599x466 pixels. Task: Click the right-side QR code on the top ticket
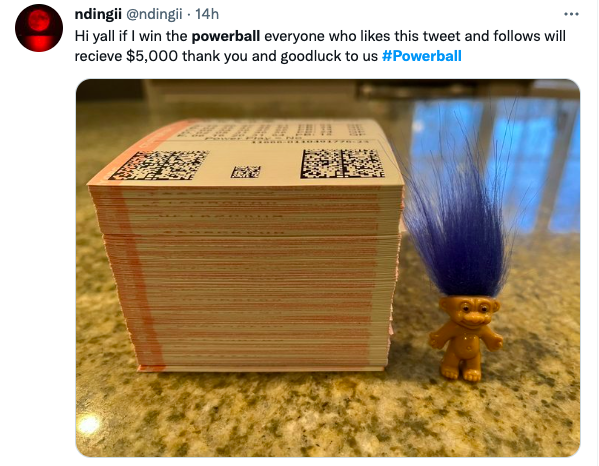(x=341, y=163)
